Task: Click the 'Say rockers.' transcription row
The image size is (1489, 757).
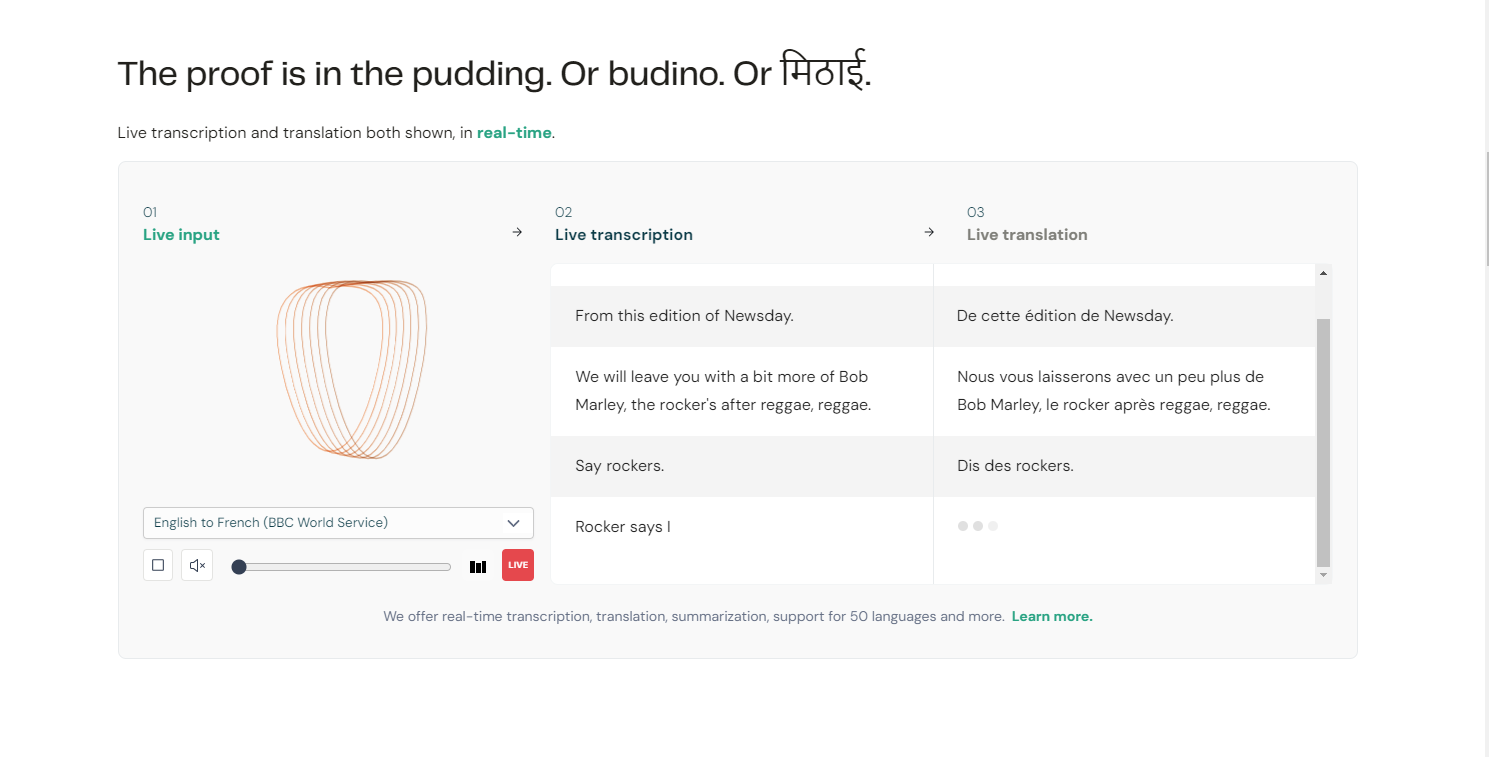Action: pos(741,466)
